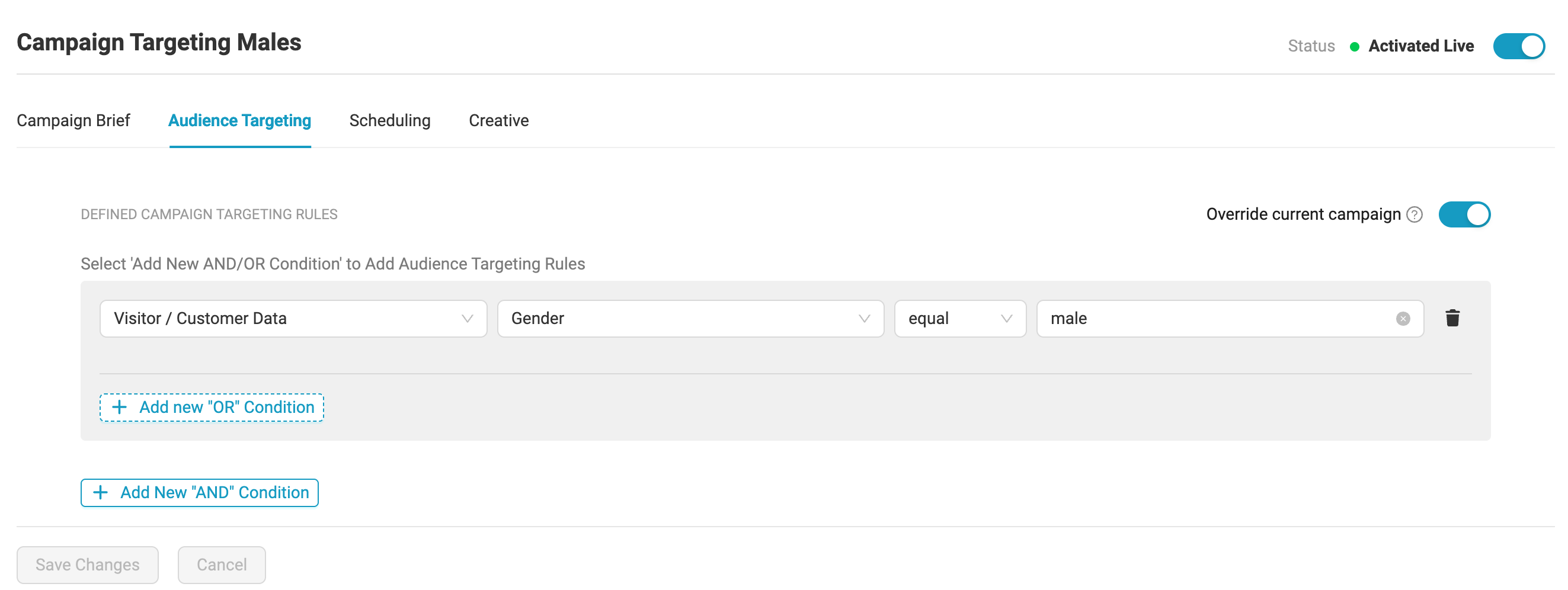Click the plus icon beside Add New AND Condition
The height and width of the screenshot is (590, 1568).
point(100,492)
